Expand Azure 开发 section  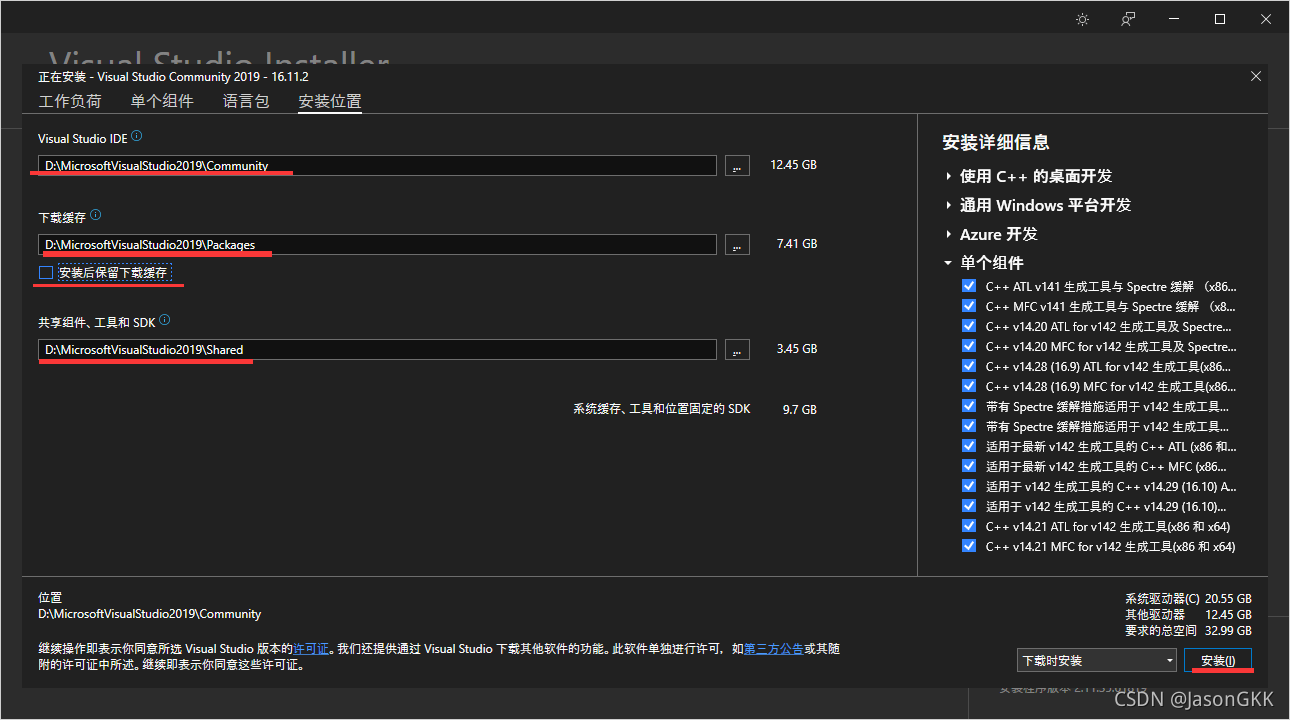[948, 234]
